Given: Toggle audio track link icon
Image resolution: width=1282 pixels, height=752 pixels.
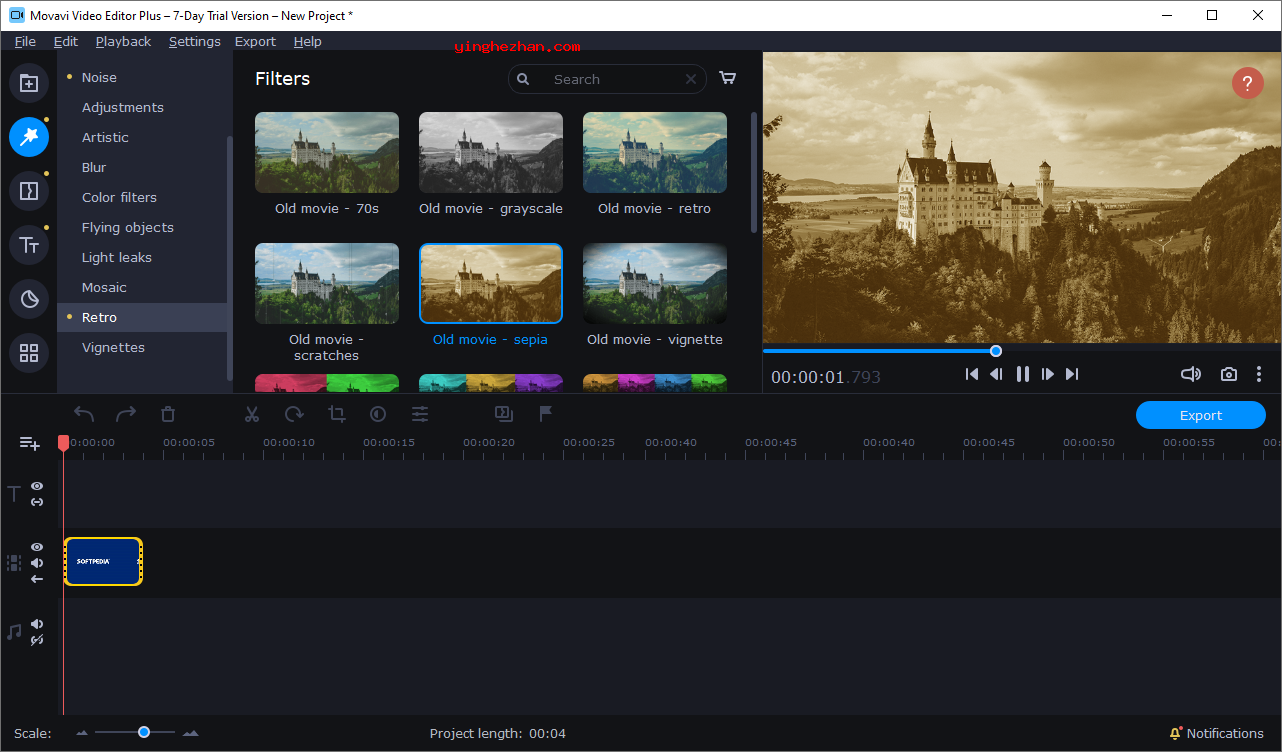Looking at the screenshot, I should click(x=37, y=640).
